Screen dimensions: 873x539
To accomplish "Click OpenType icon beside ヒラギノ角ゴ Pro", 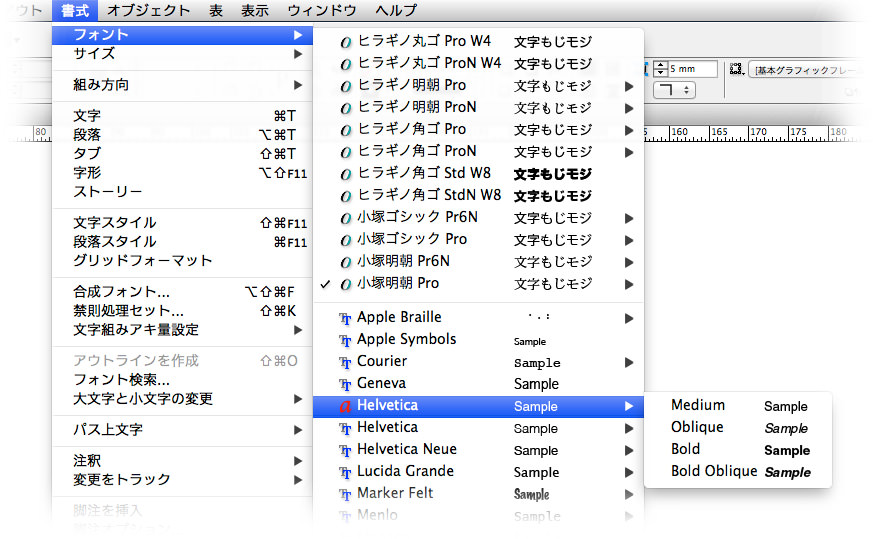I will [x=346, y=130].
